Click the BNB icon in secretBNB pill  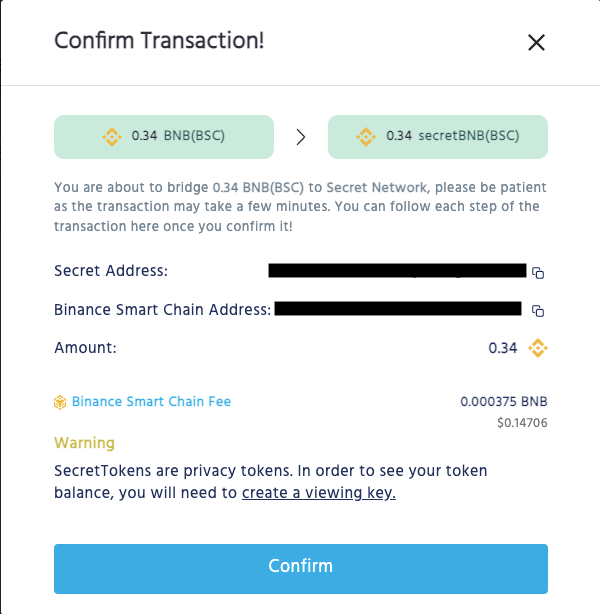(x=367, y=137)
